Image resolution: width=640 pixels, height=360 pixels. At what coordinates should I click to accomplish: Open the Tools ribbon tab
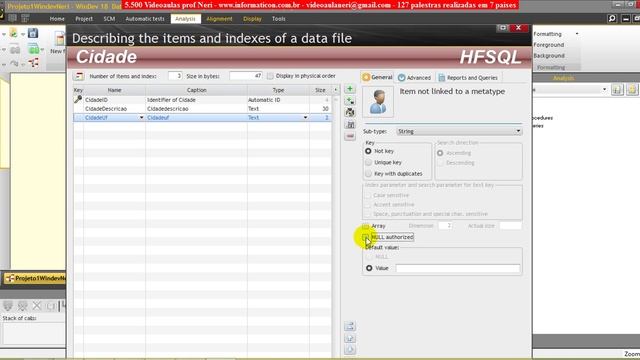click(278, 19)
